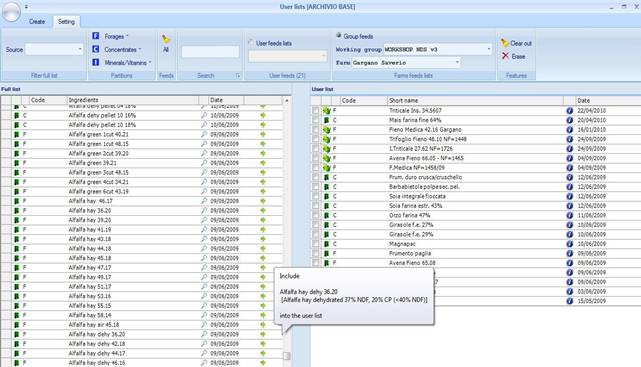The height and width of the screenshot is (367, 641).
Task: Select the Alfalfa green 6cut 43.19 row
Action: [x=141, y=191]
